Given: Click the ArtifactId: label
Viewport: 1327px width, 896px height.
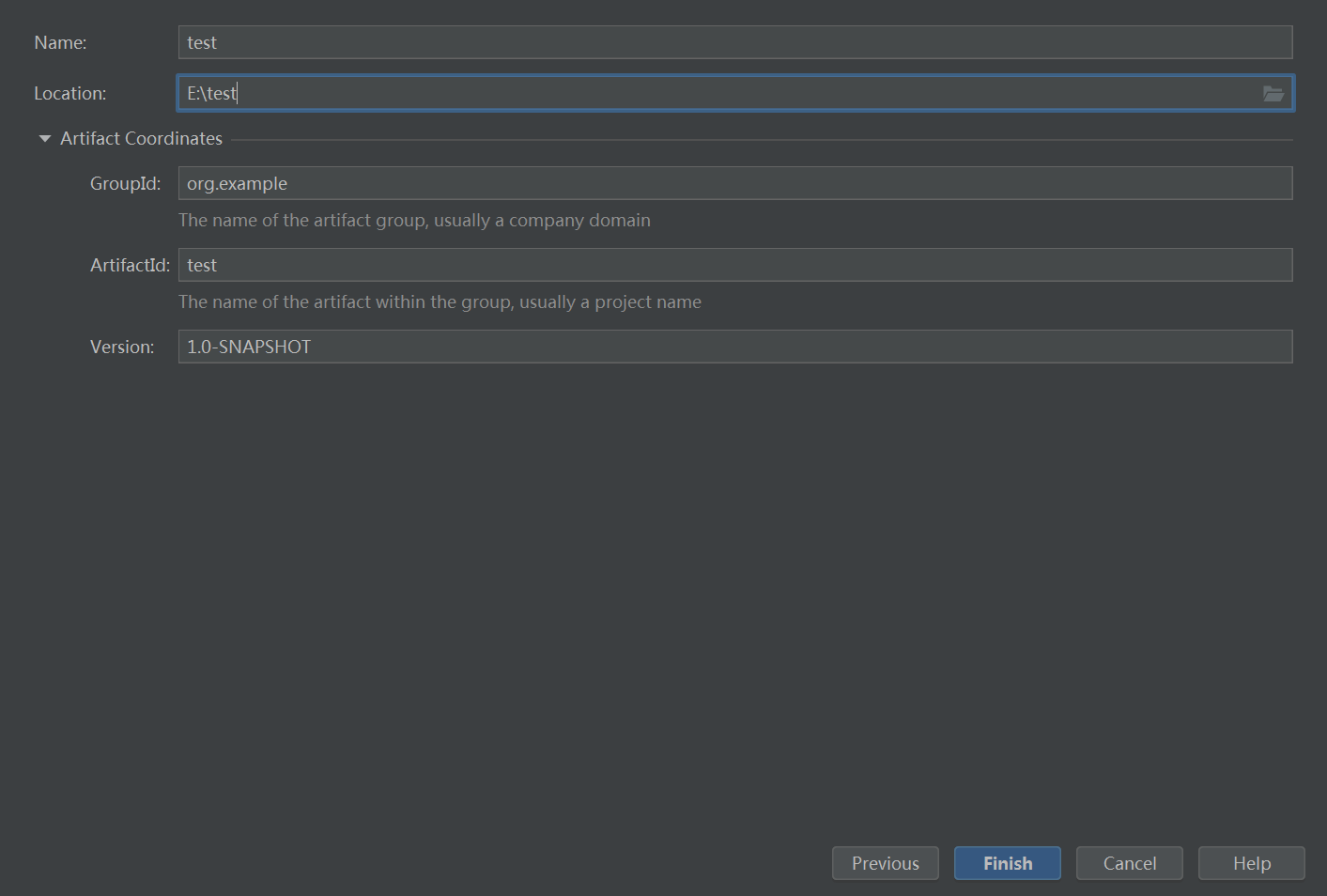Looking at the screenshot, I should (x=131, y=265).
